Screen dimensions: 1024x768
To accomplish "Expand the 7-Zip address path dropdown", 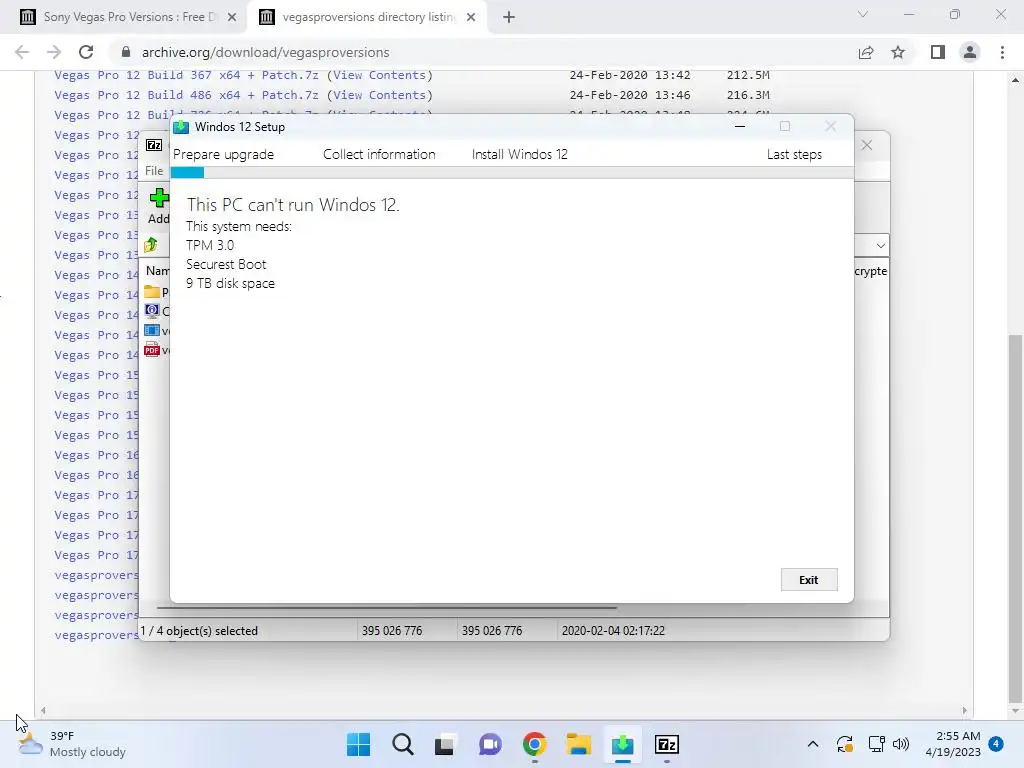I will (x=880, y=246).
